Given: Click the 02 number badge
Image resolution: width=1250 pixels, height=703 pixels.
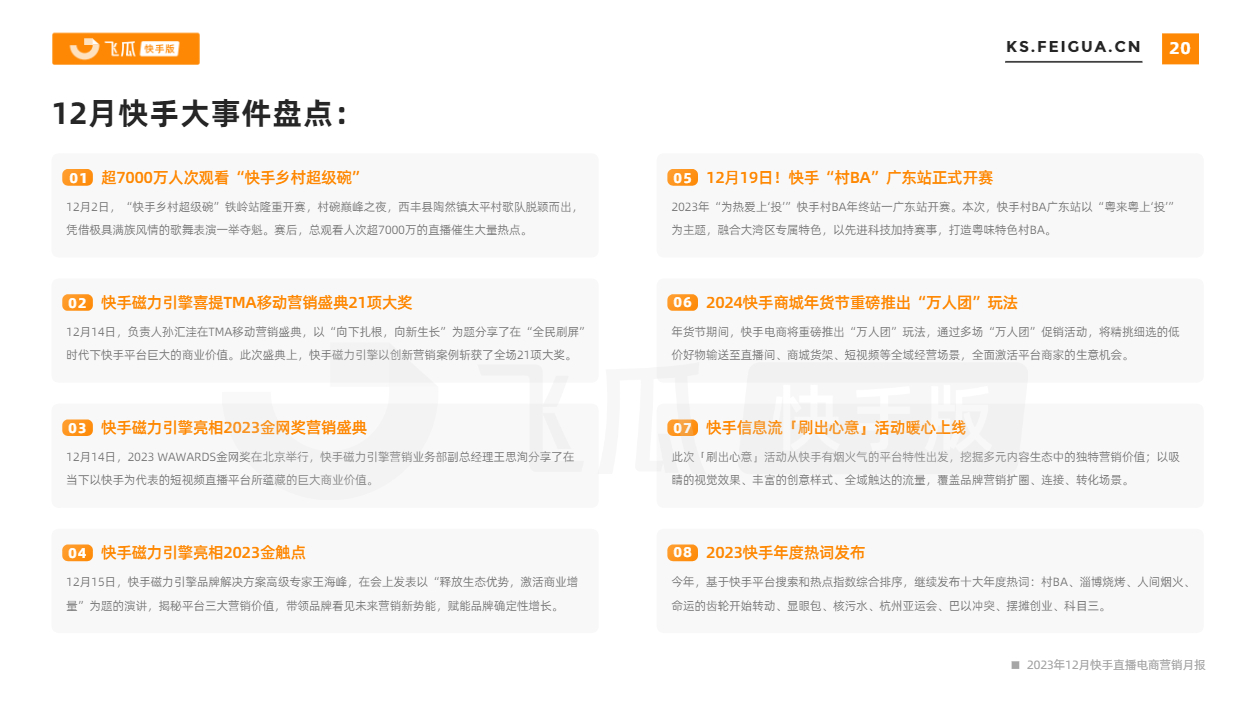Looking at the screenshot, I should [77, 303].
